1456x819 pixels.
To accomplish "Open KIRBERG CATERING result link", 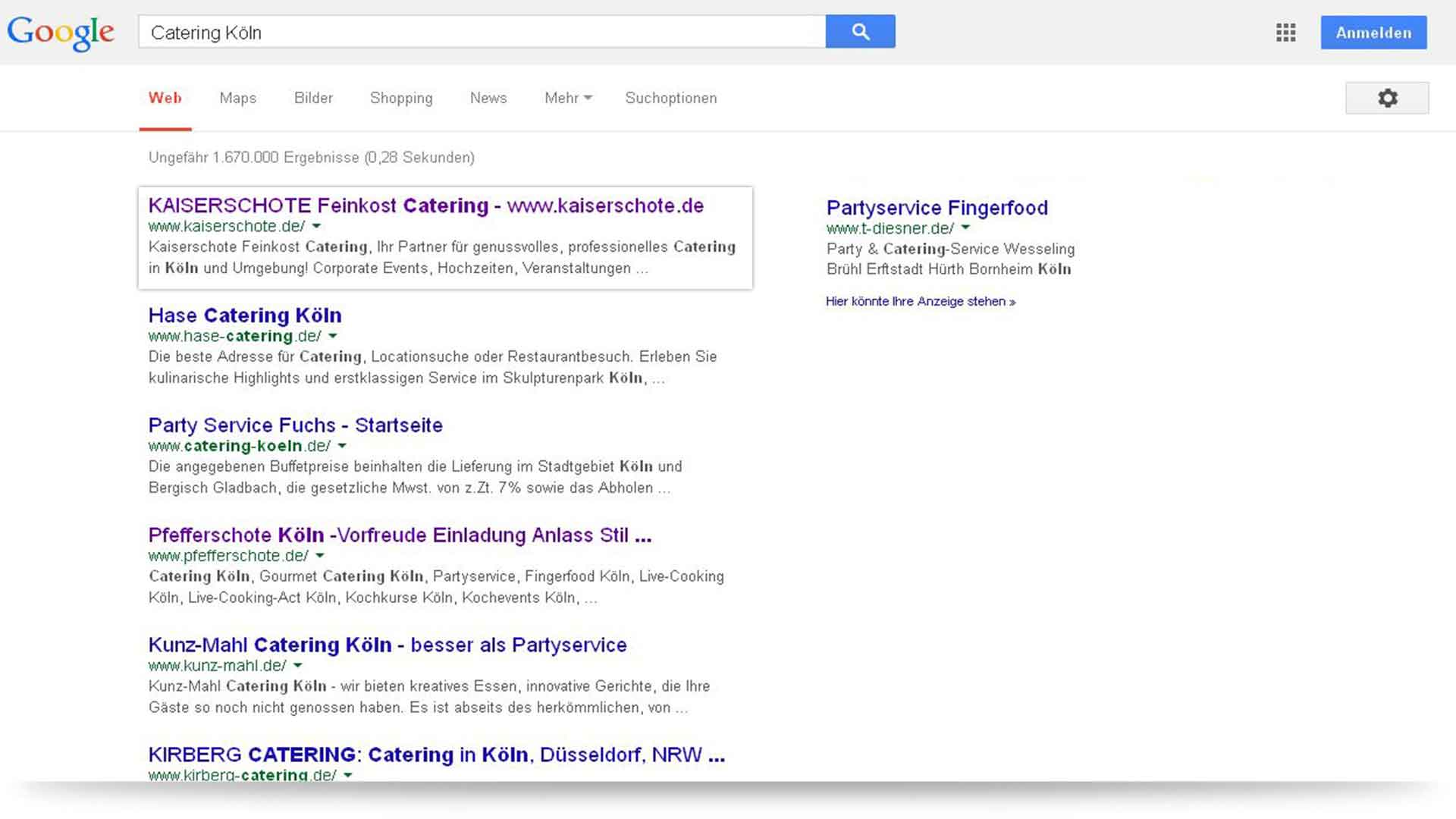I will click(x=437, y=755).
